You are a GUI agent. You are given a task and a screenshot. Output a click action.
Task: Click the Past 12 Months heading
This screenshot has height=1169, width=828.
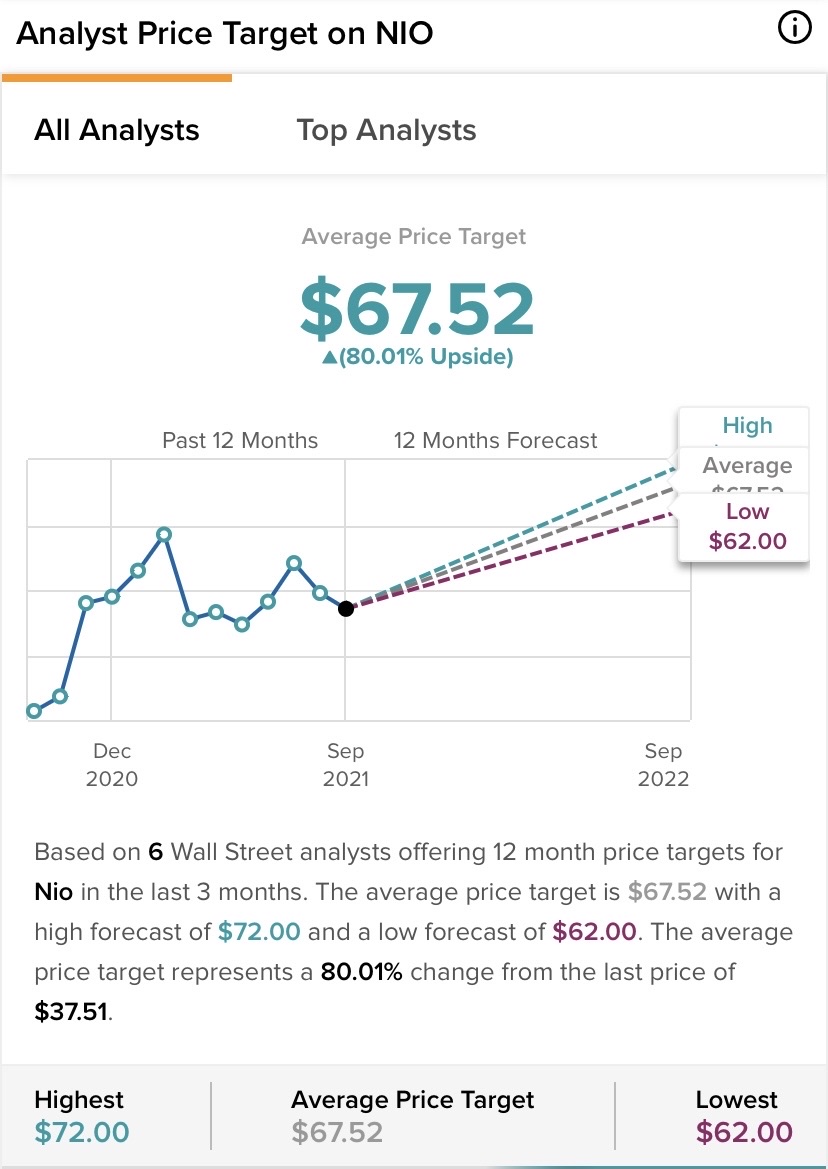240,441
